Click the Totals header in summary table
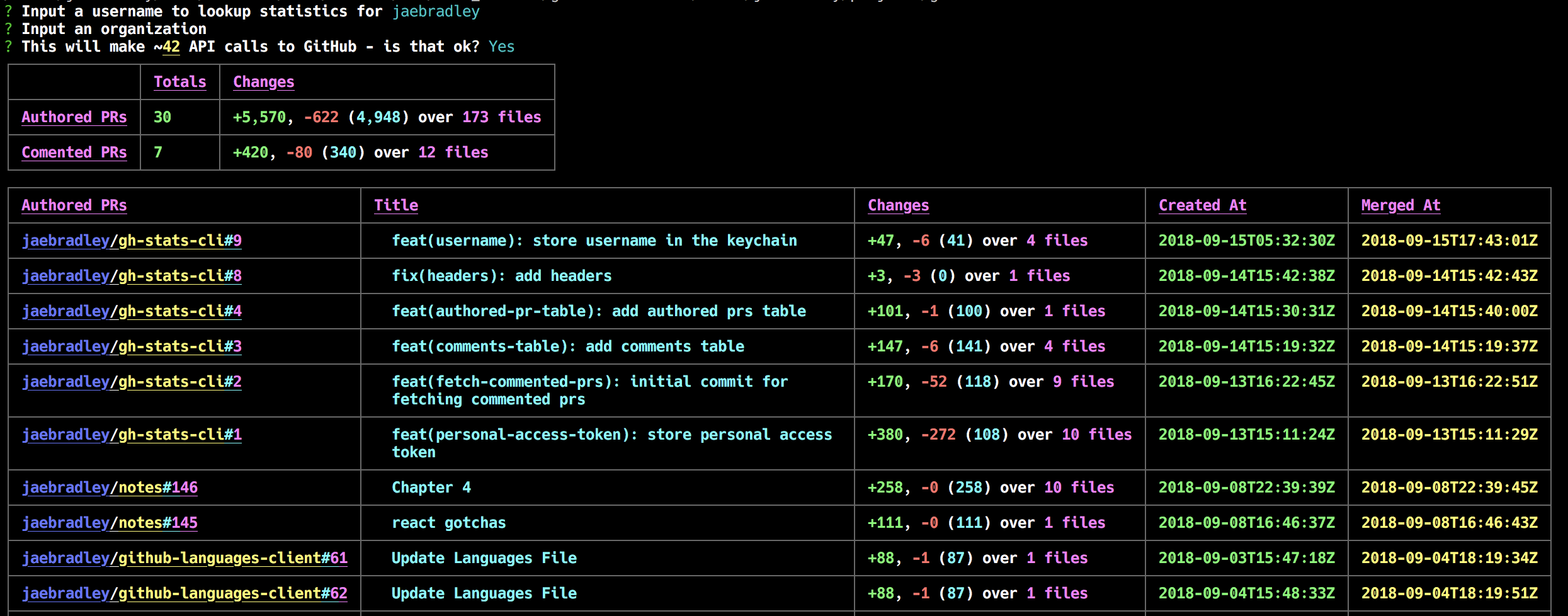 pos(180,82)
